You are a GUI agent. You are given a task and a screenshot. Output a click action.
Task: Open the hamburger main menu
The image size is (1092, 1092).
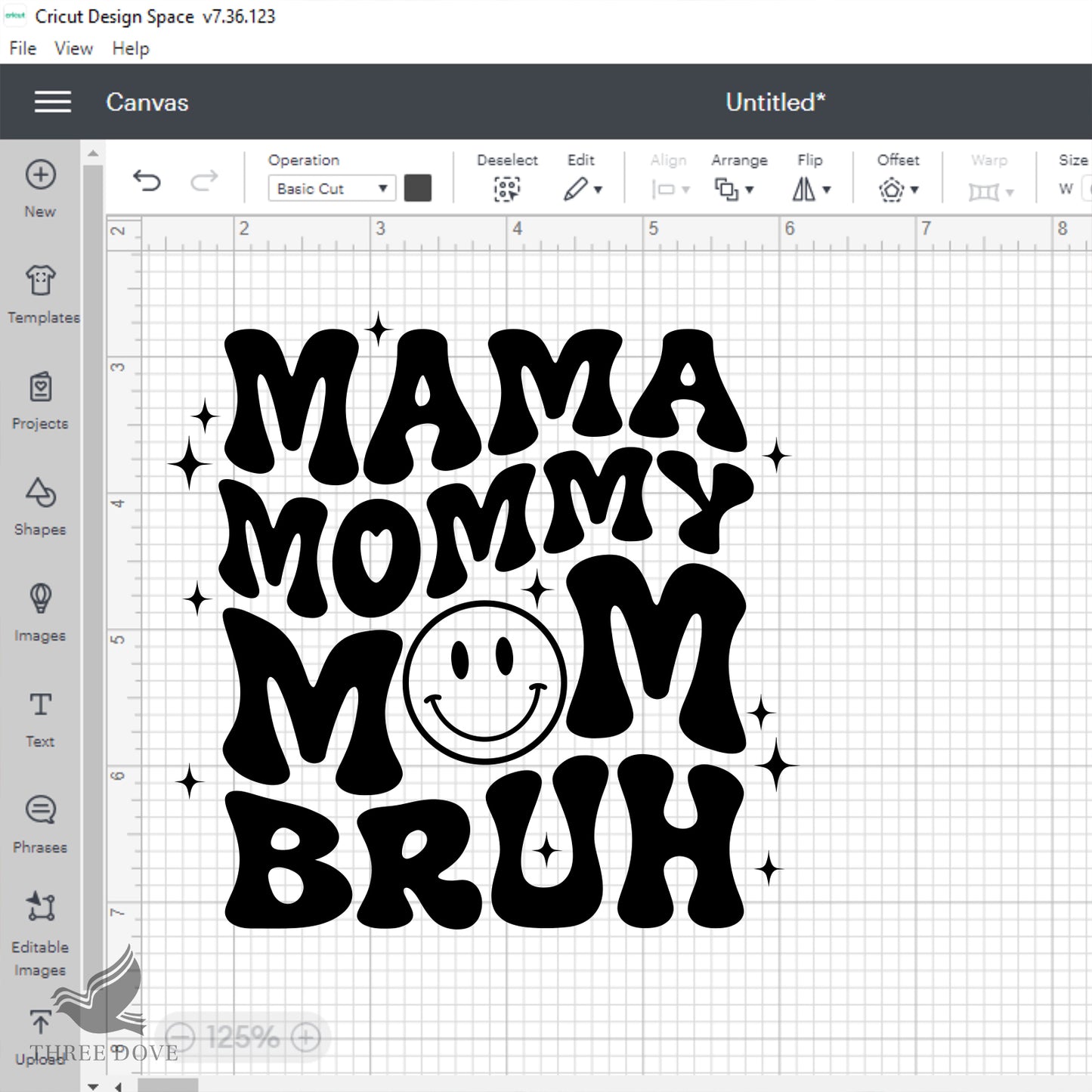(x=53, y=102)
